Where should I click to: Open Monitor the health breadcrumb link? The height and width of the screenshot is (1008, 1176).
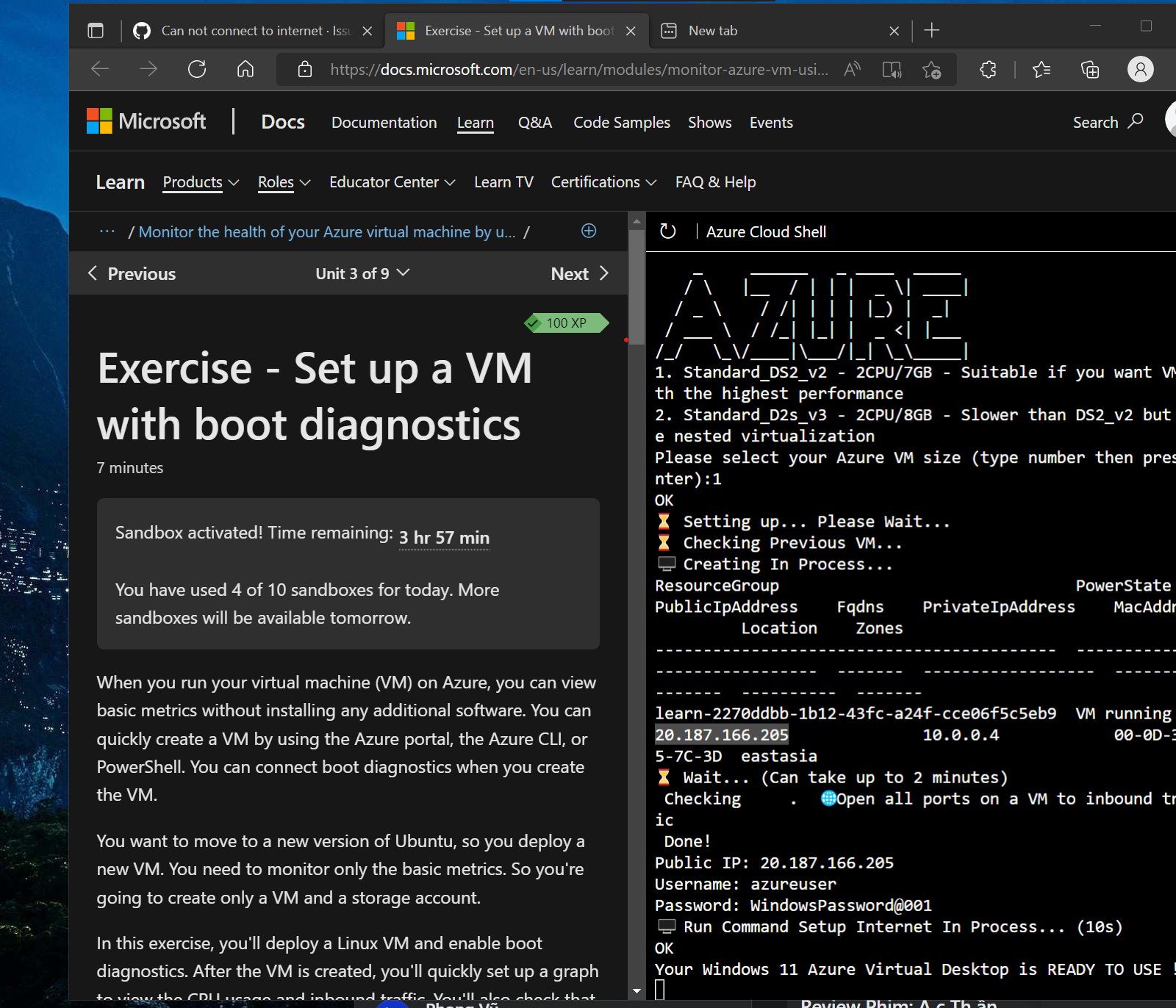pyautogui.click(x=327, y=232)
